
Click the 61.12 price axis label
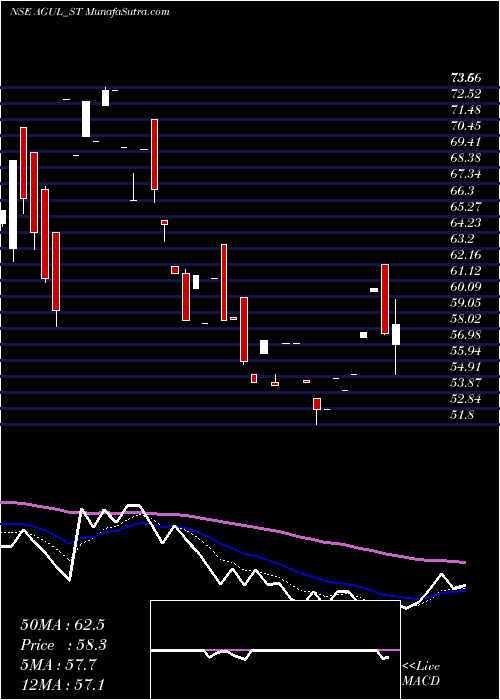(x=466, y=271)
